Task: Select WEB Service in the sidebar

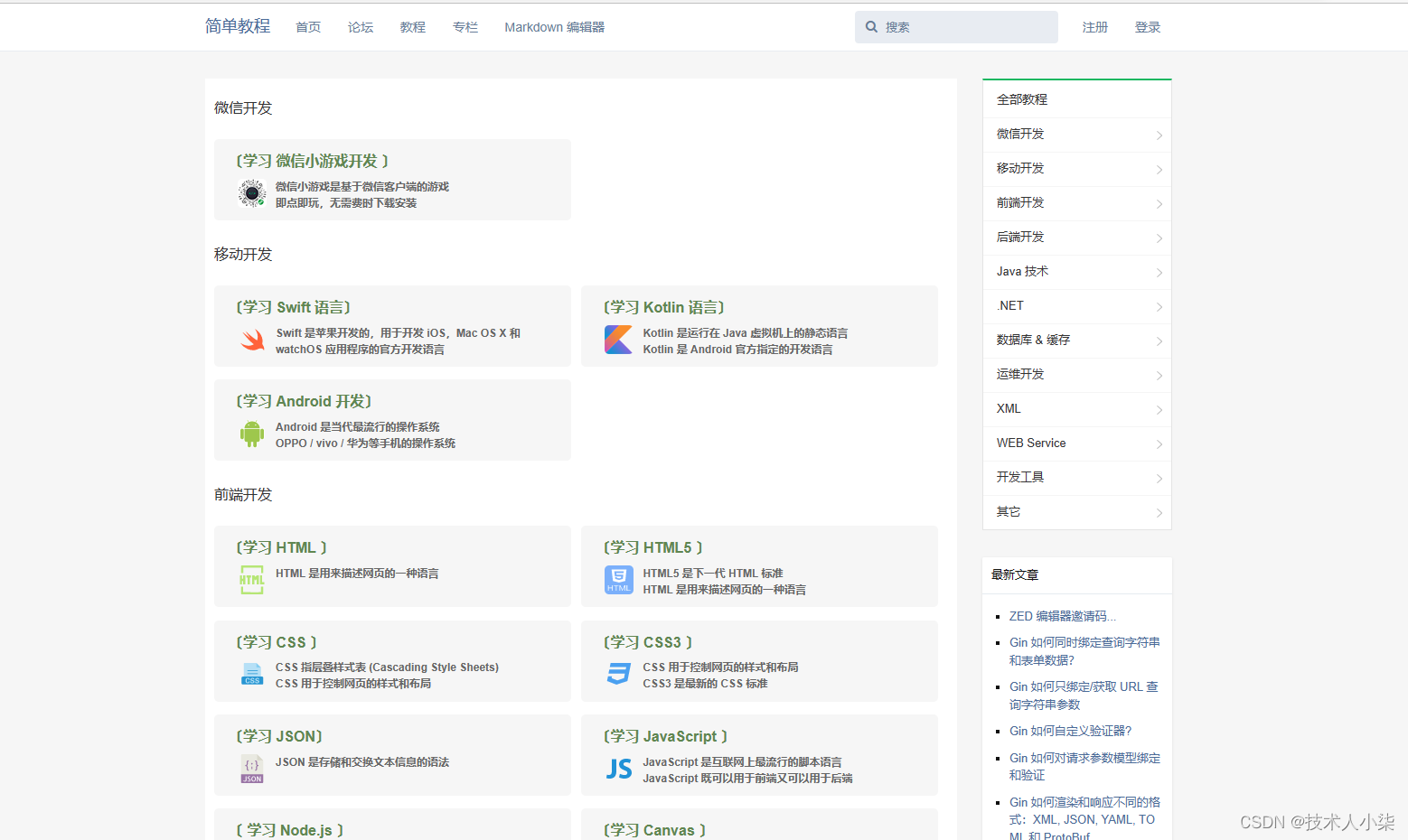Action: pyautogui.click(x=1077, y=443)
